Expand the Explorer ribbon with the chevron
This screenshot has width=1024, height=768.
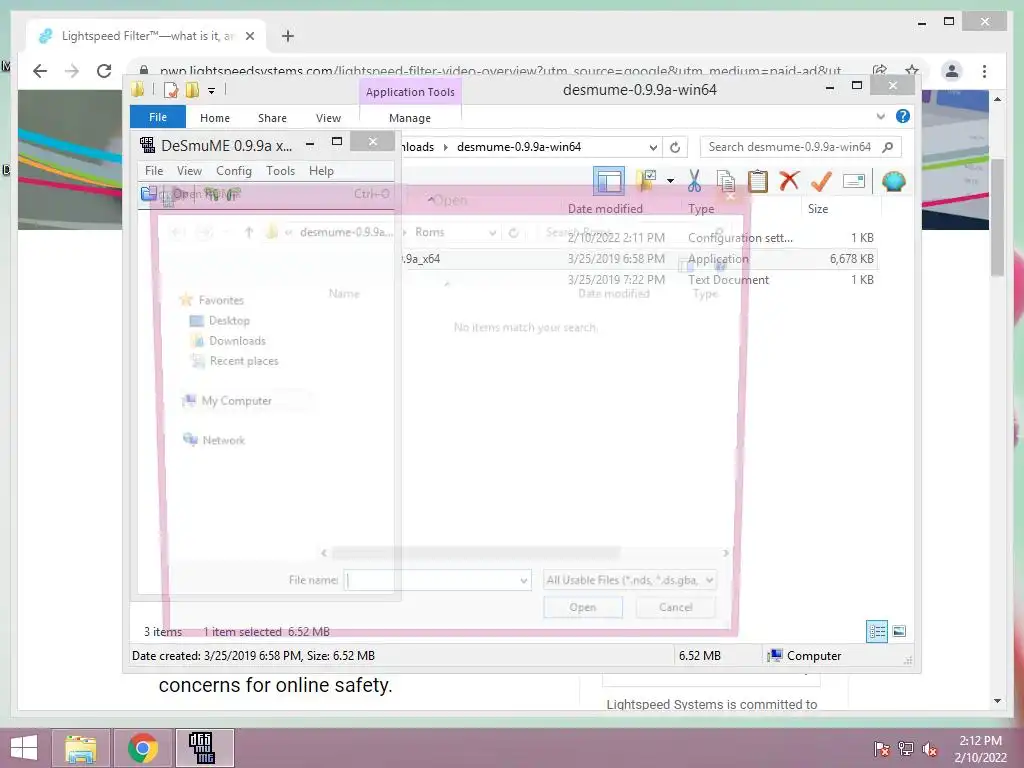(x=880, y=117)
